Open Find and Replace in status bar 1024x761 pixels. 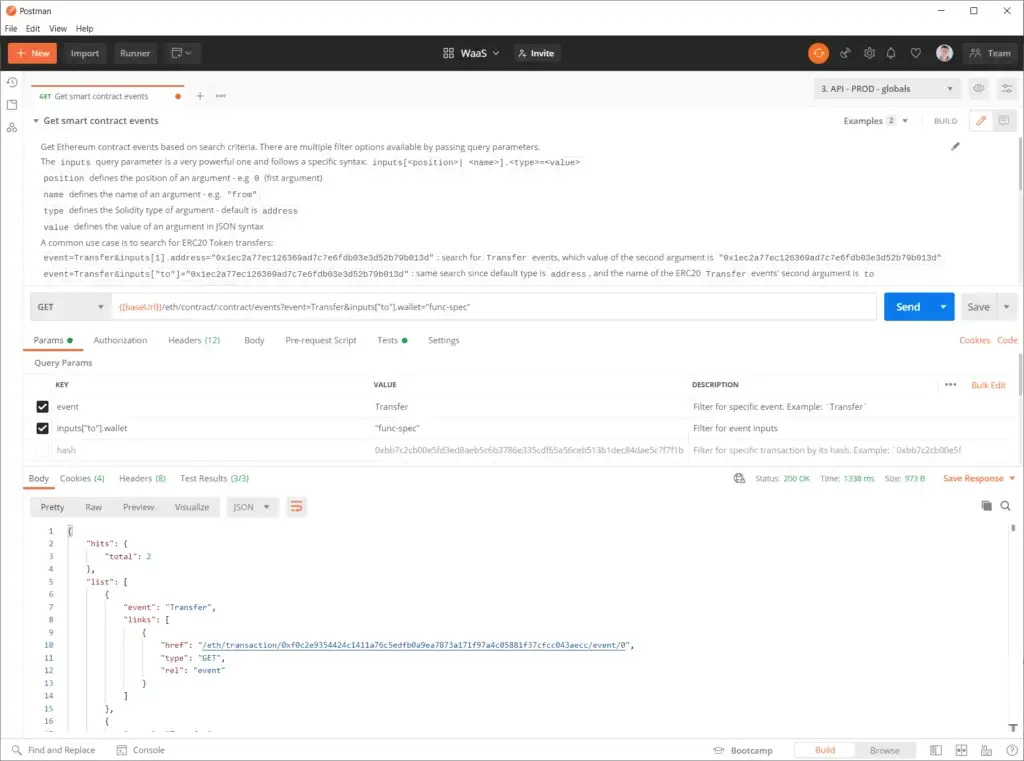[54, 751]
